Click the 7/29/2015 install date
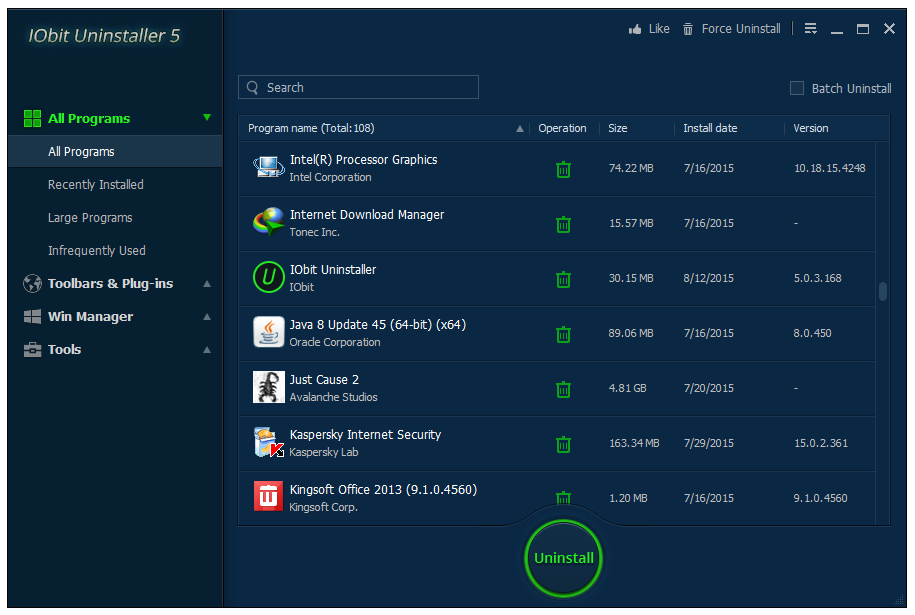 708,443
